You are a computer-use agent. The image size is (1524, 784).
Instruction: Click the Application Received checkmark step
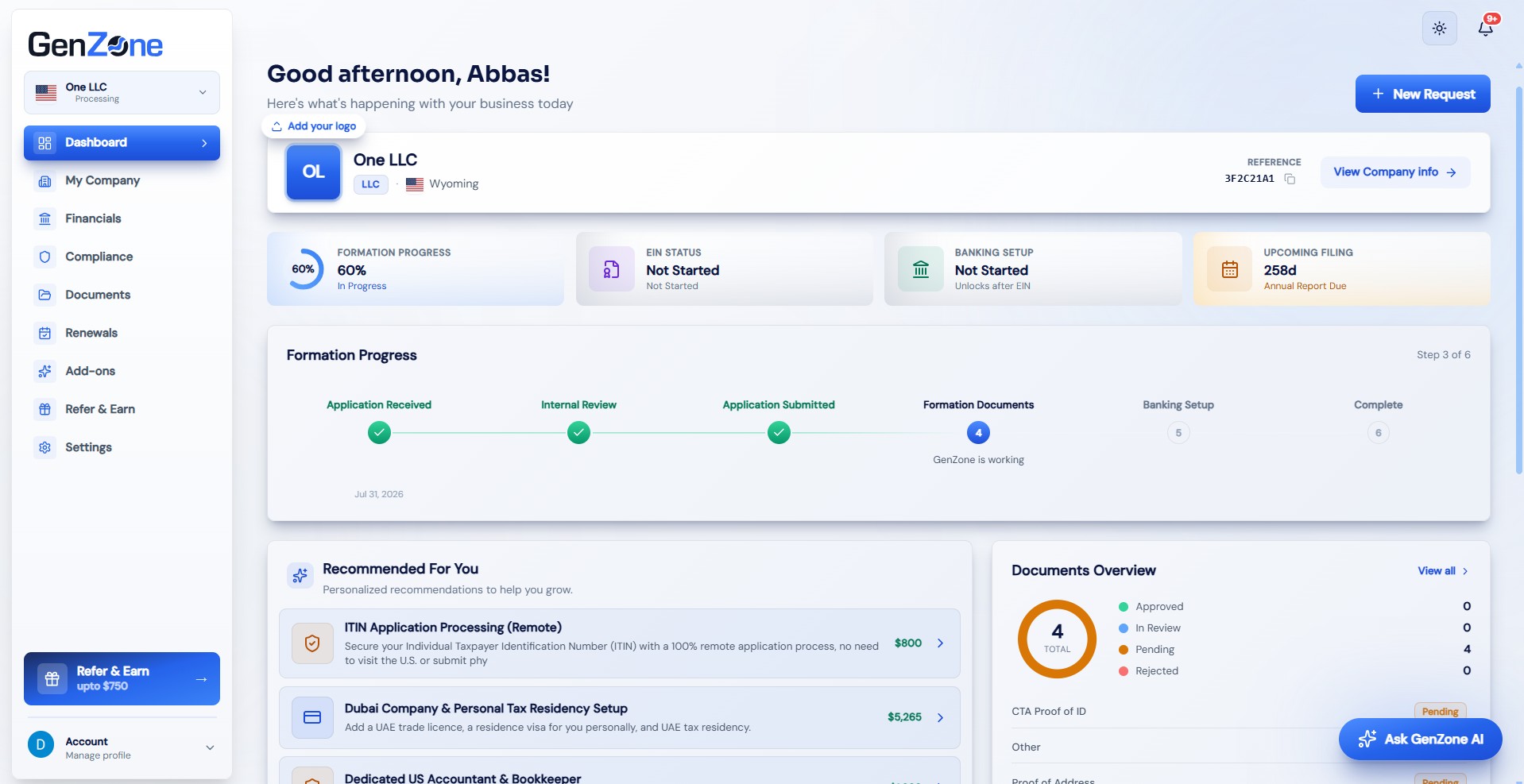[x=379, y=433]
